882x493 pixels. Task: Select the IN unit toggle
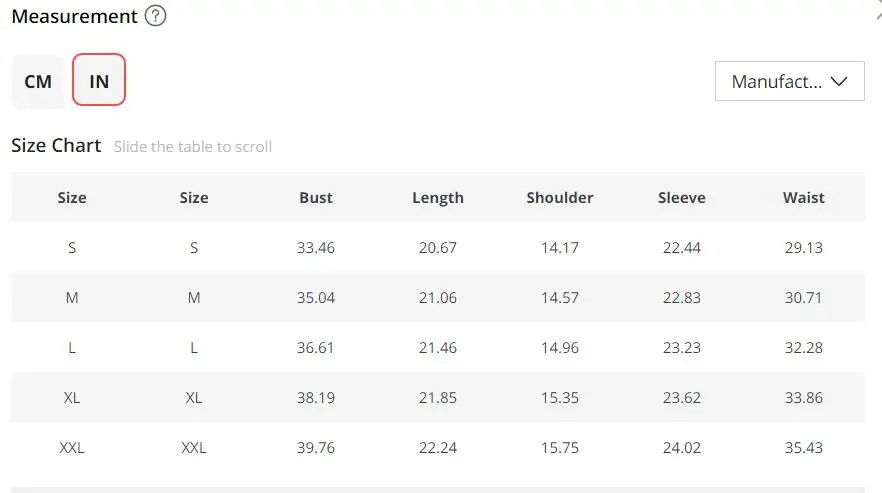99,81
